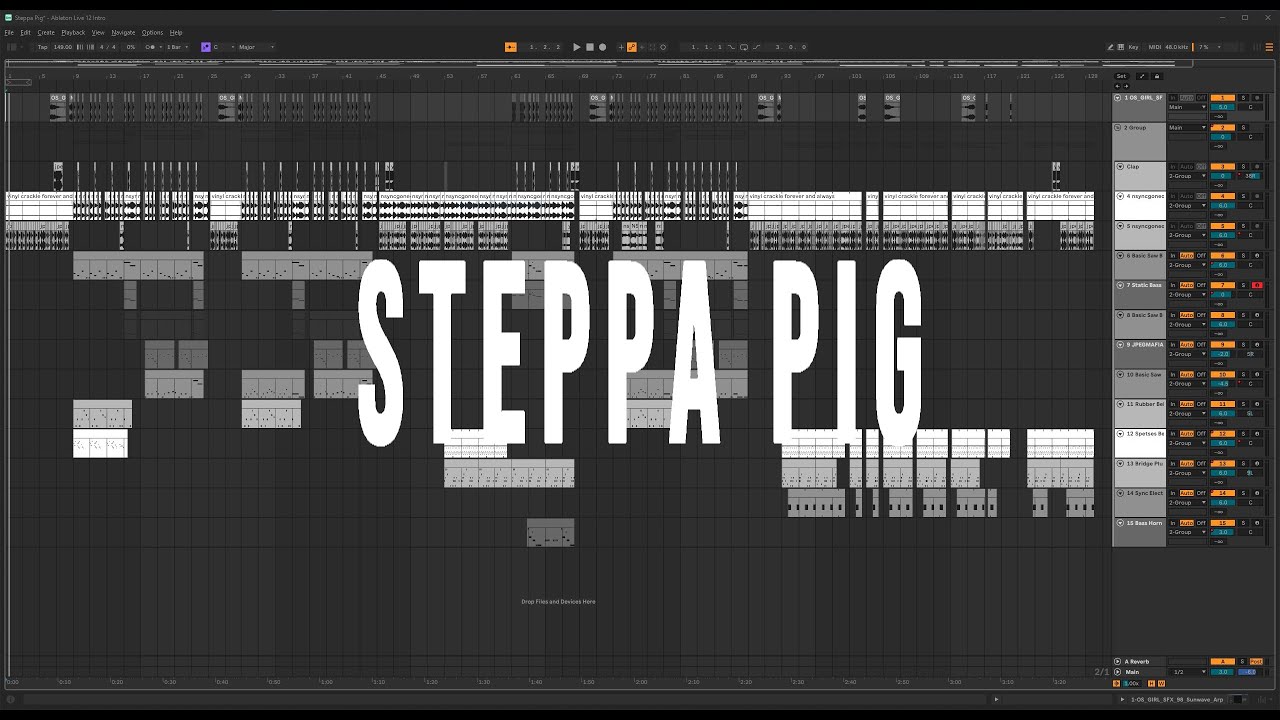Click the Set locator button

[1121, 76]
